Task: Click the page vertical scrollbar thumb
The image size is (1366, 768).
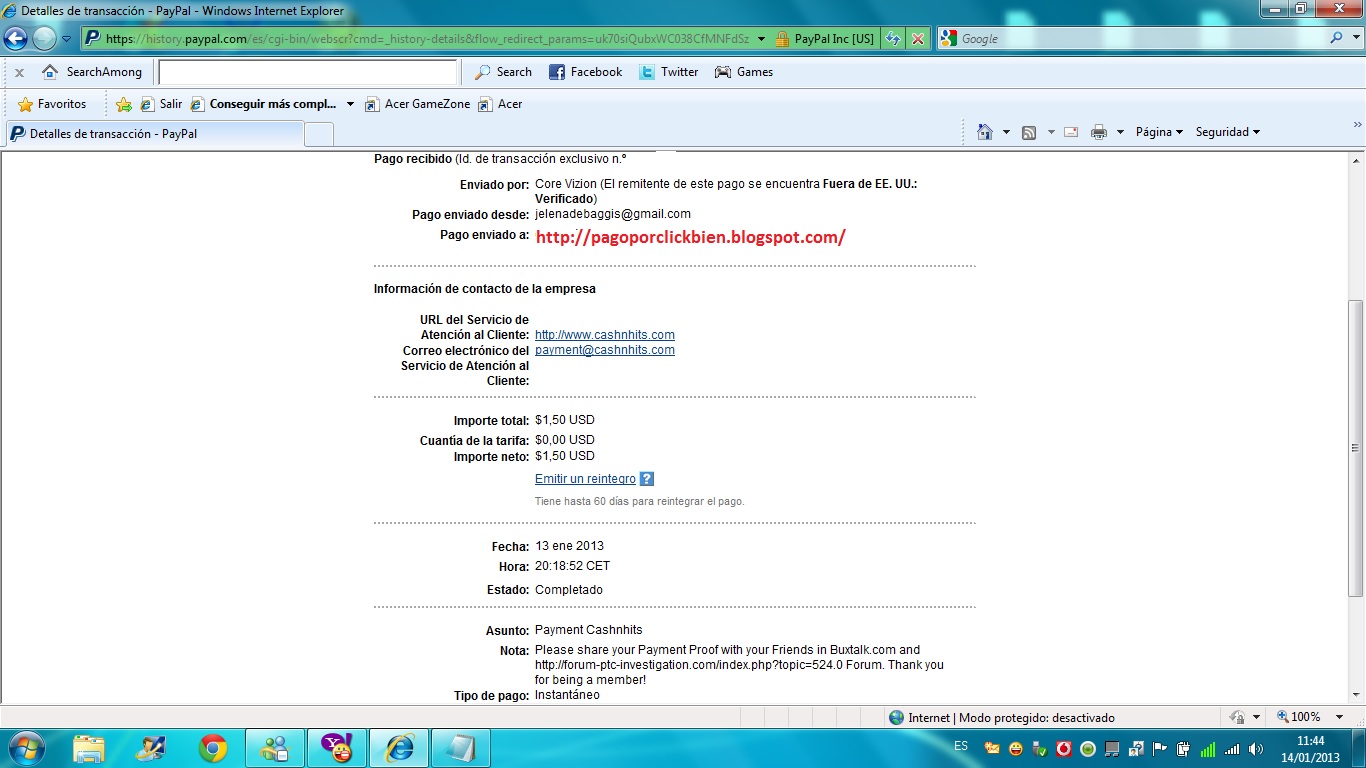Action: [x=1356, y=448]
